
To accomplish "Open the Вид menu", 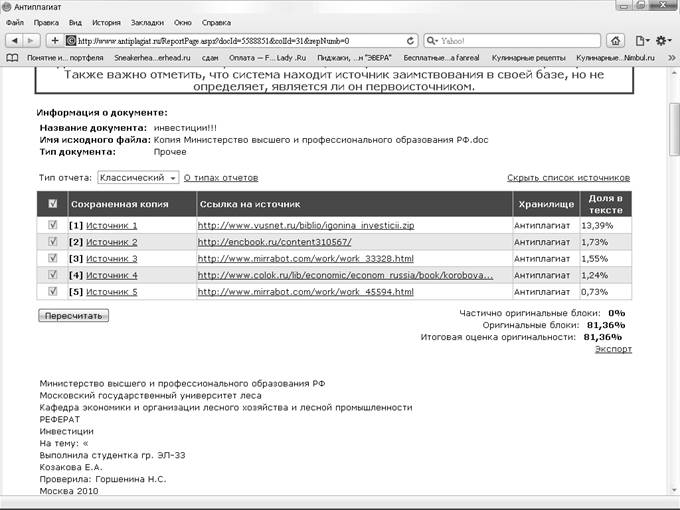I will (75, 23).
